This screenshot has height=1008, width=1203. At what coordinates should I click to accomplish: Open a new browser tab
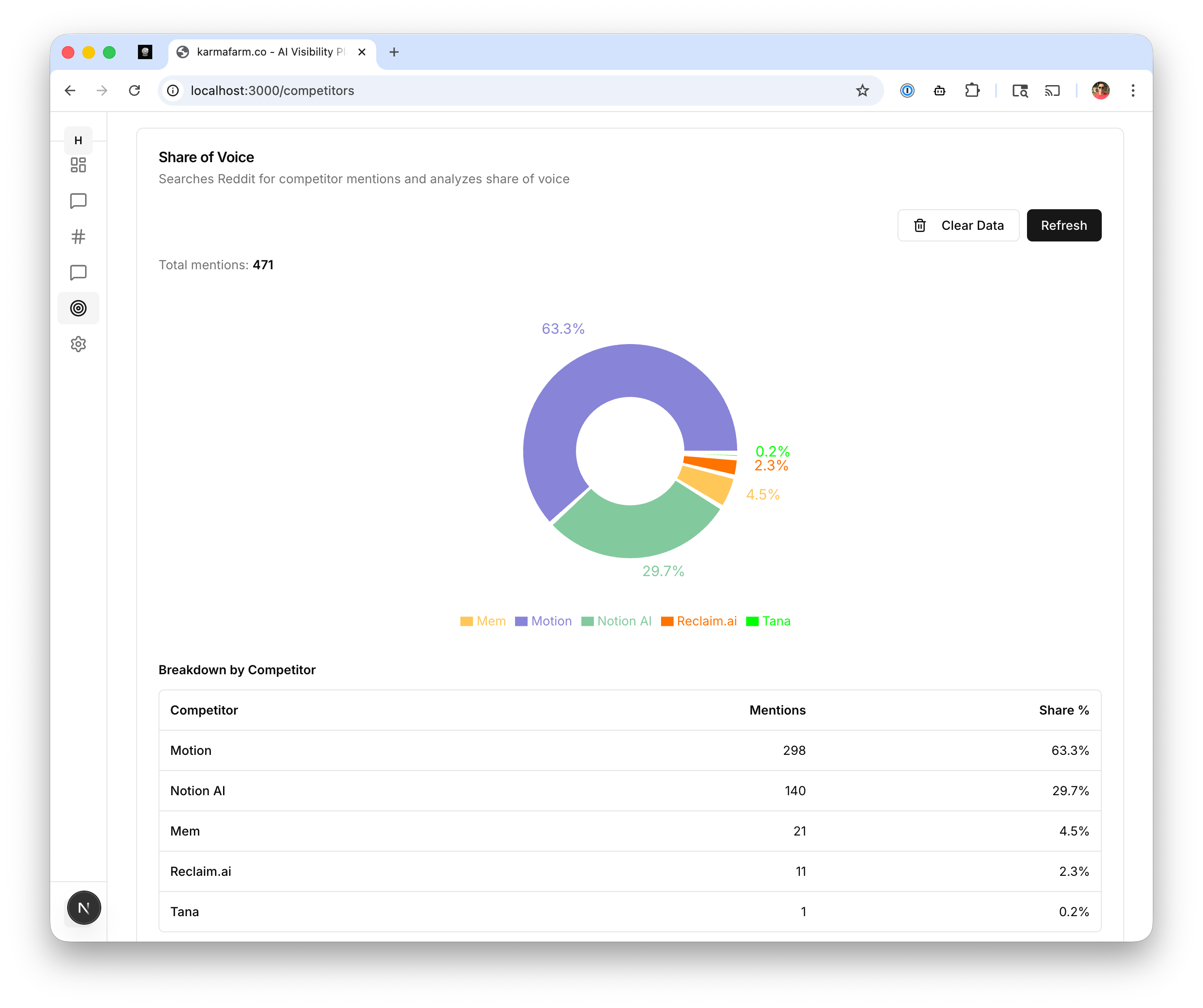click(x=394, y=52)
